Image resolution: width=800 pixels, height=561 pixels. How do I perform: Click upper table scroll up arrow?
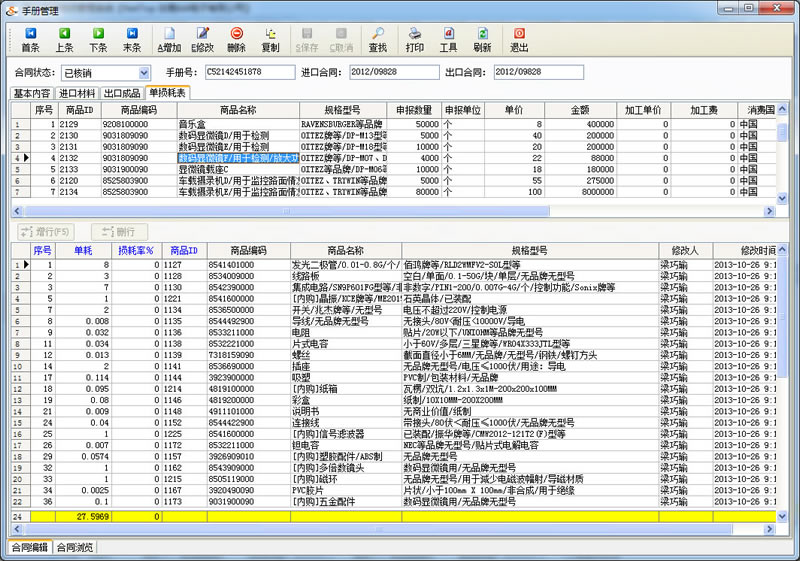782,109
